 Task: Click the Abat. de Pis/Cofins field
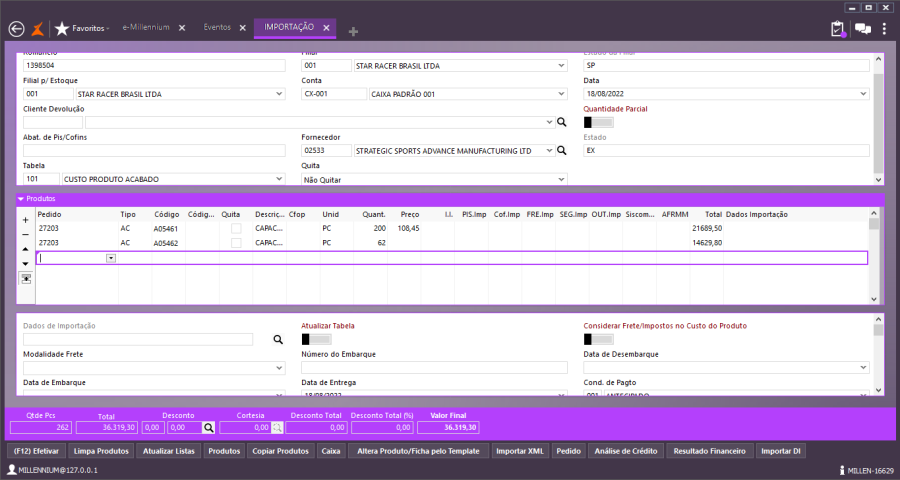[x=154, y=150]
